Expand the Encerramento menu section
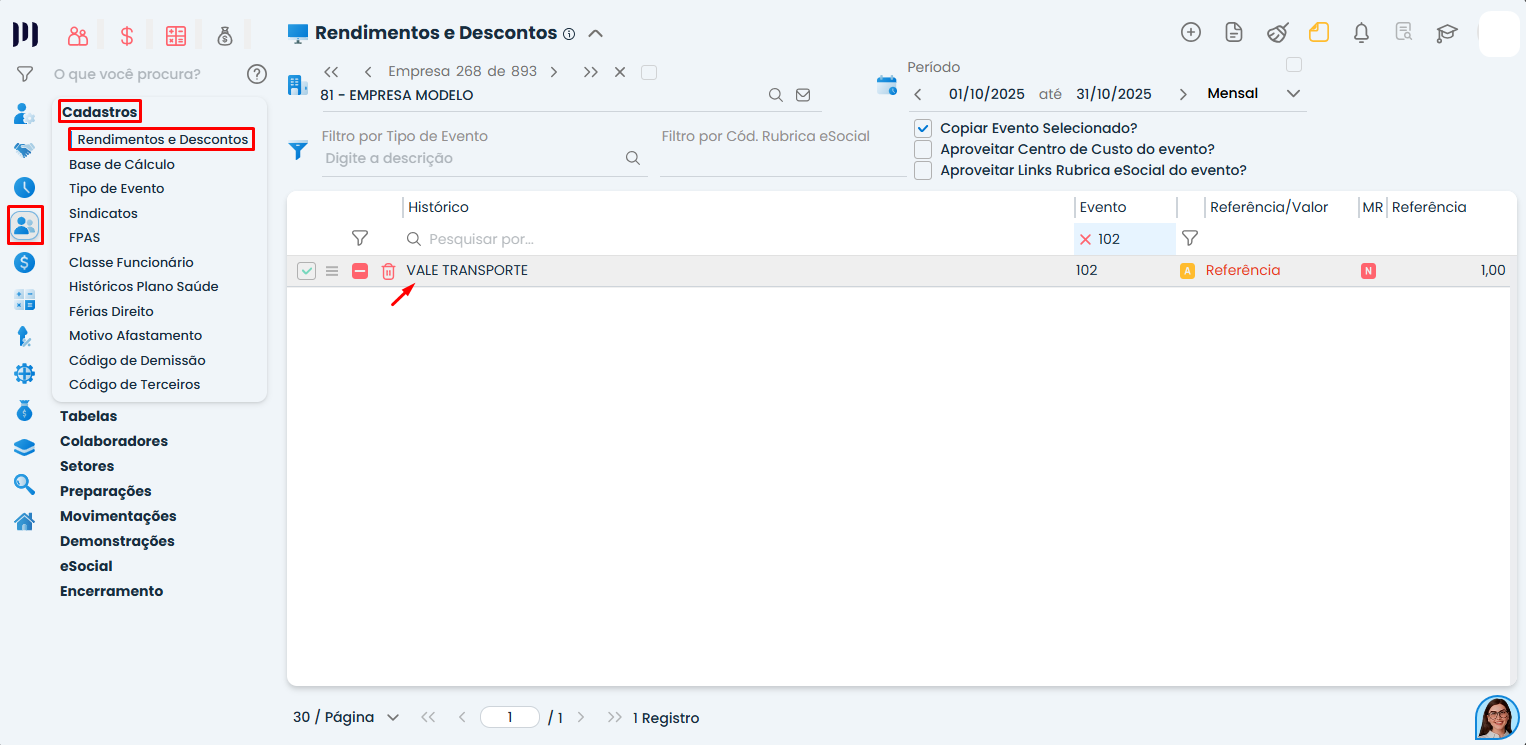Screen dimensions: 1526x745 point(111,591)
